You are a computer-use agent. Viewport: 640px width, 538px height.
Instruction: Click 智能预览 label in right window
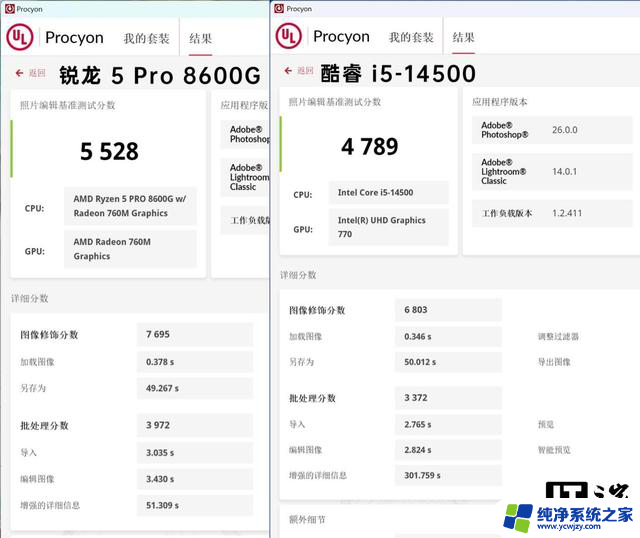pyautogui.click(x=554, y=450)
